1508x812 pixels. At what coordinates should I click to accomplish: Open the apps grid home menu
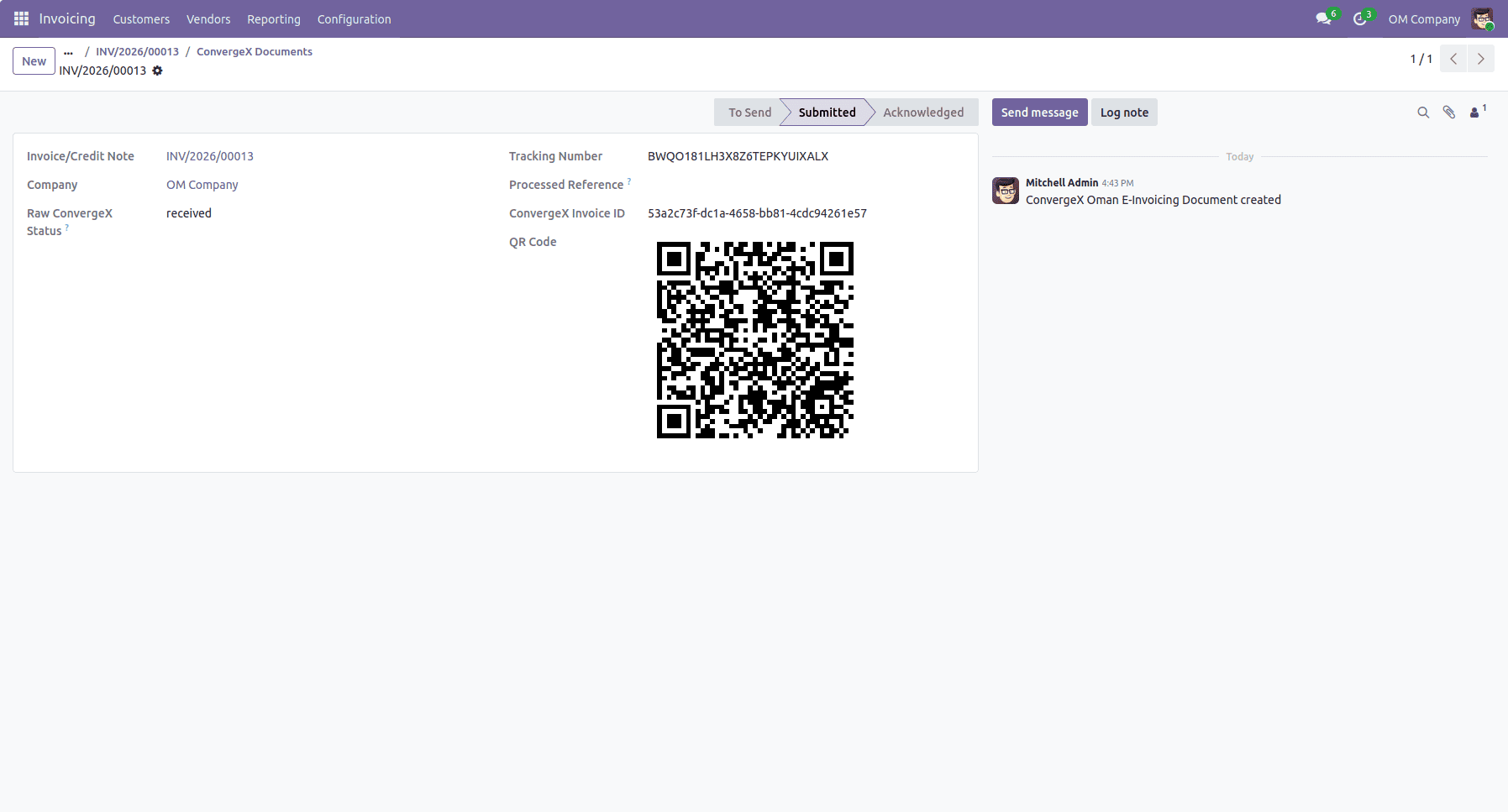pyautogui.click(x=21, y=18)
